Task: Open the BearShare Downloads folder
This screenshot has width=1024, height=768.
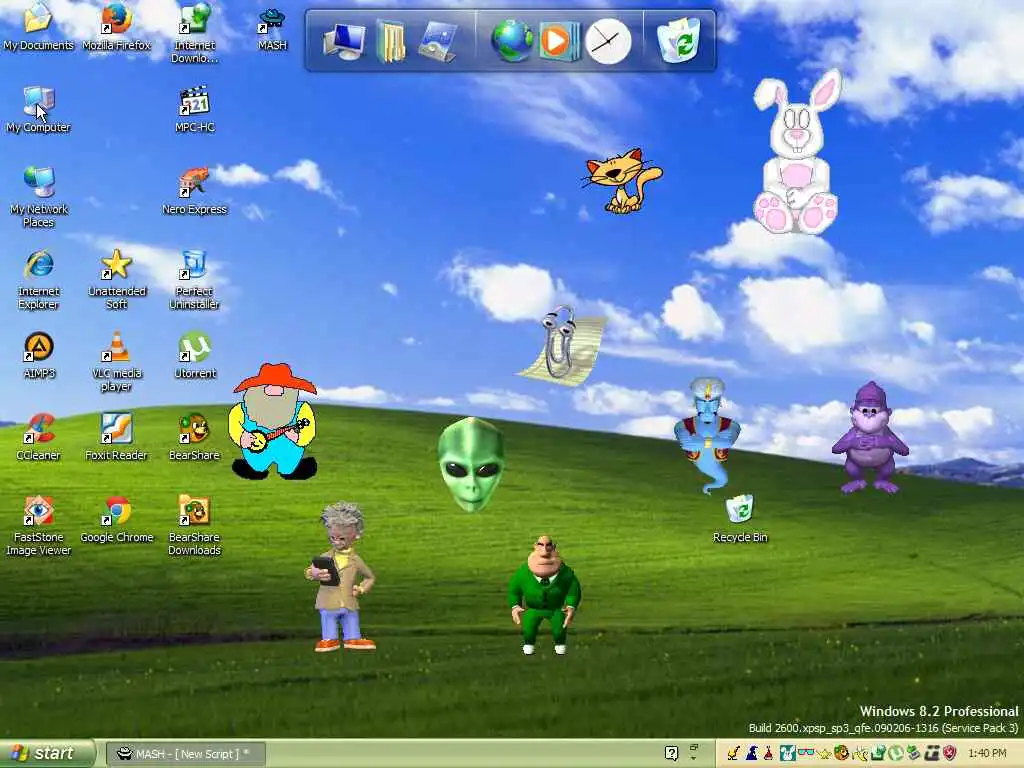Action: point(195,526)
